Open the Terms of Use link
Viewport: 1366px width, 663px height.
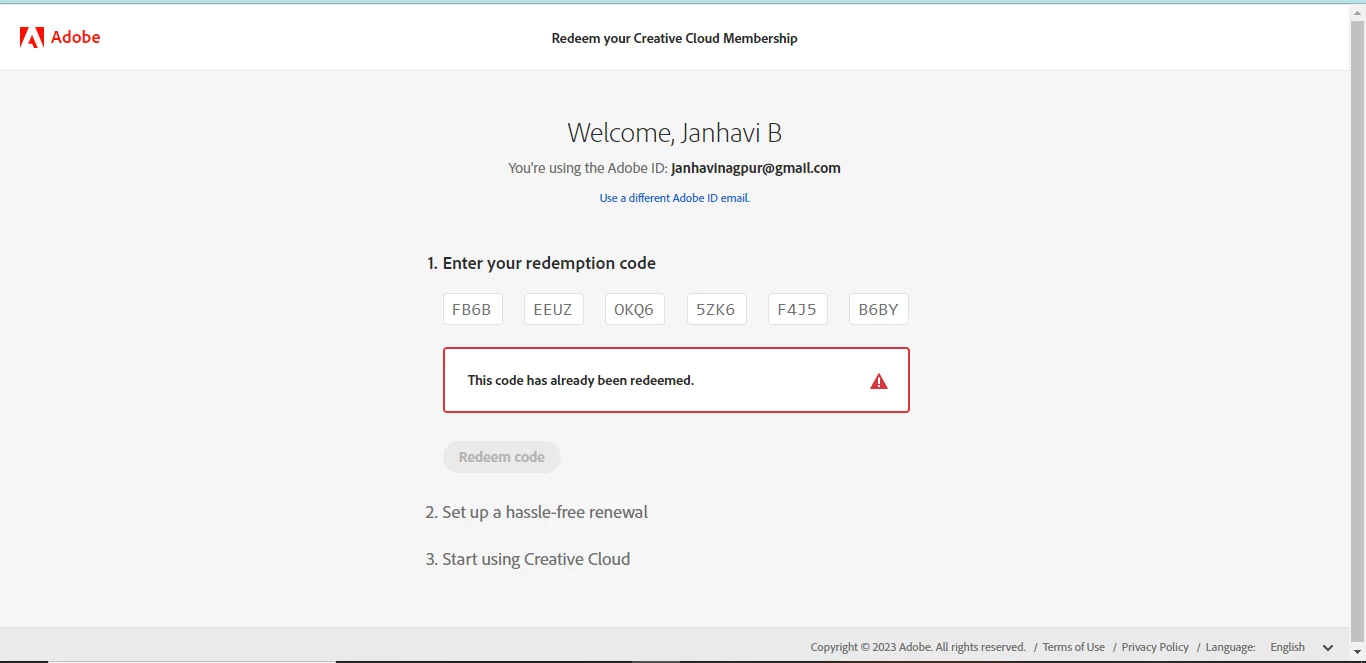coord(1073,647)
